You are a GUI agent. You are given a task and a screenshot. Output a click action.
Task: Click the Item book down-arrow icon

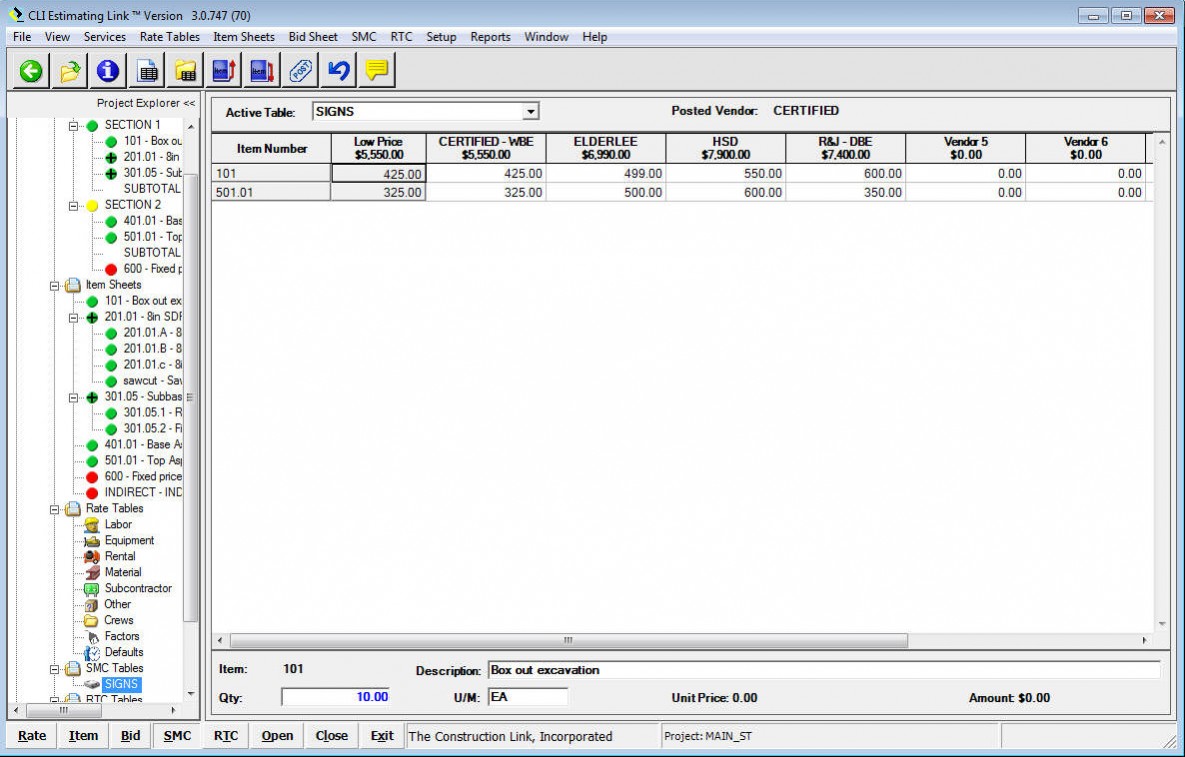pyautogui.click(x=262, y=71)
